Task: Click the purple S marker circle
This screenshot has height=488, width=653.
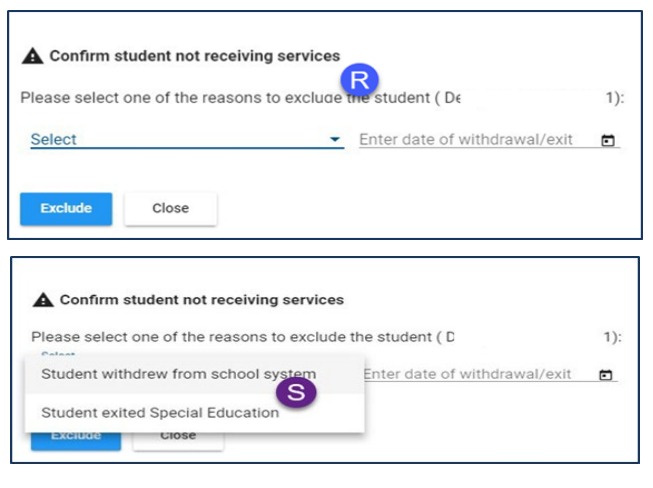Action: click(x=296, y=393)
